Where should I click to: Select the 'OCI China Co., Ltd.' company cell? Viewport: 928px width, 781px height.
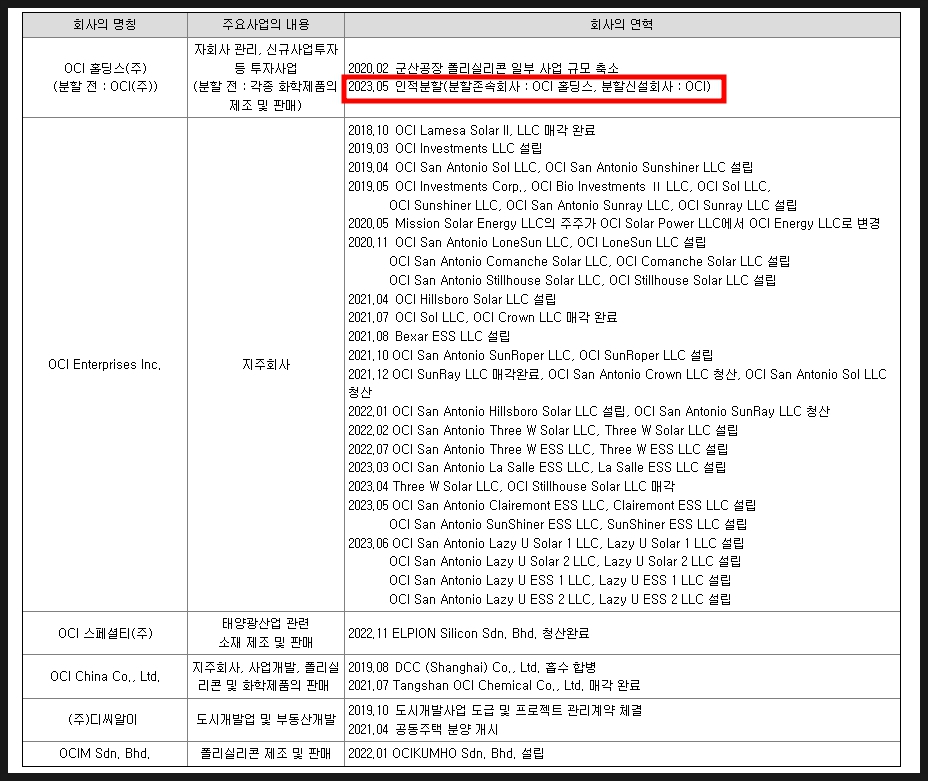click(105, 676)
